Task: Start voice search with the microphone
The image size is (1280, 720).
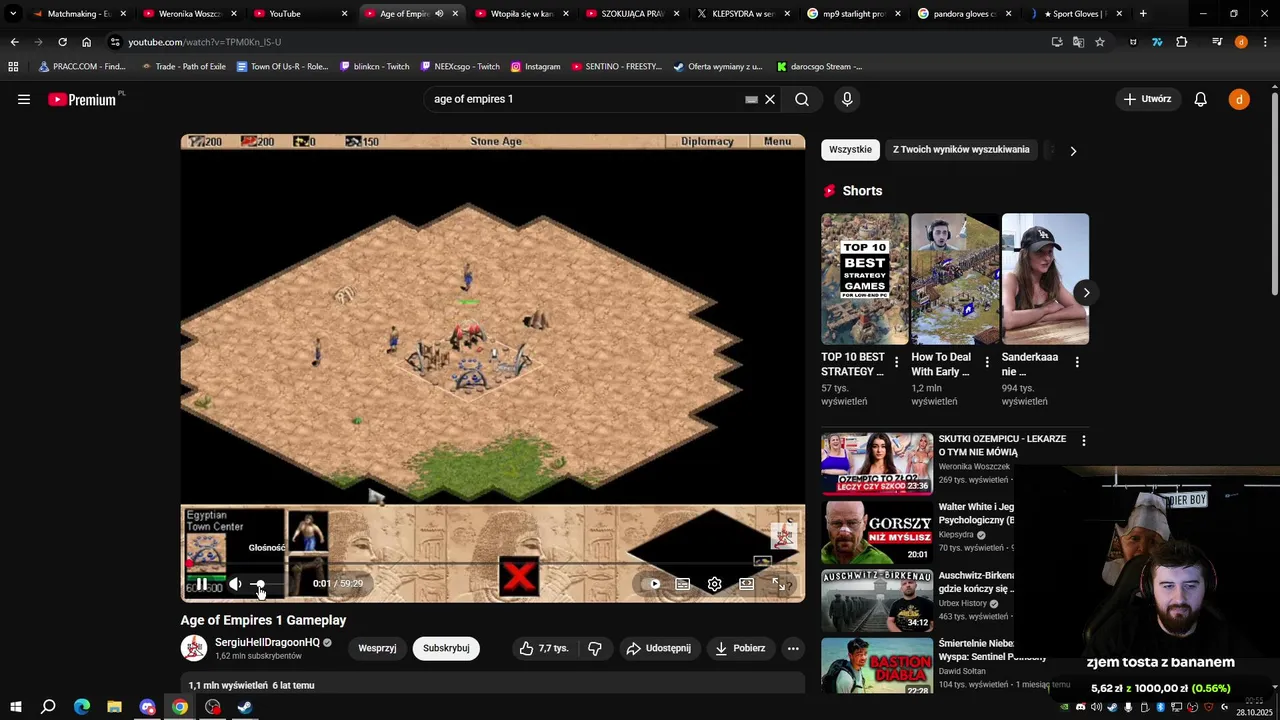Action: pyautogui.click(x=847, y=99)
